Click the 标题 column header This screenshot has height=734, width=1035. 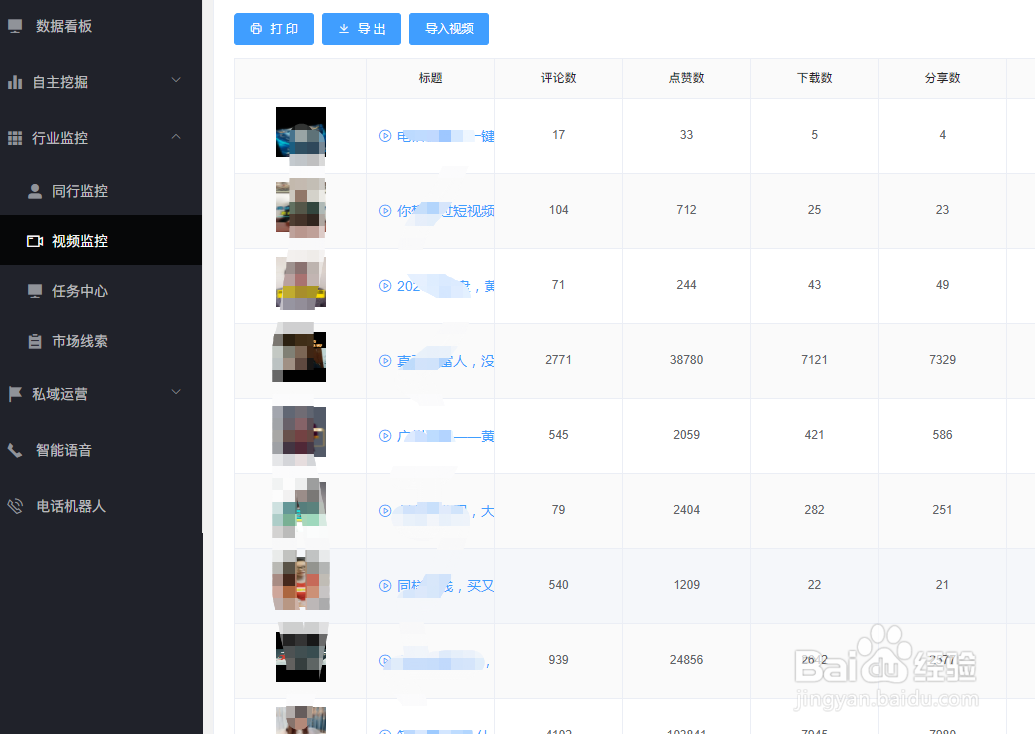(x=430, y=78)
